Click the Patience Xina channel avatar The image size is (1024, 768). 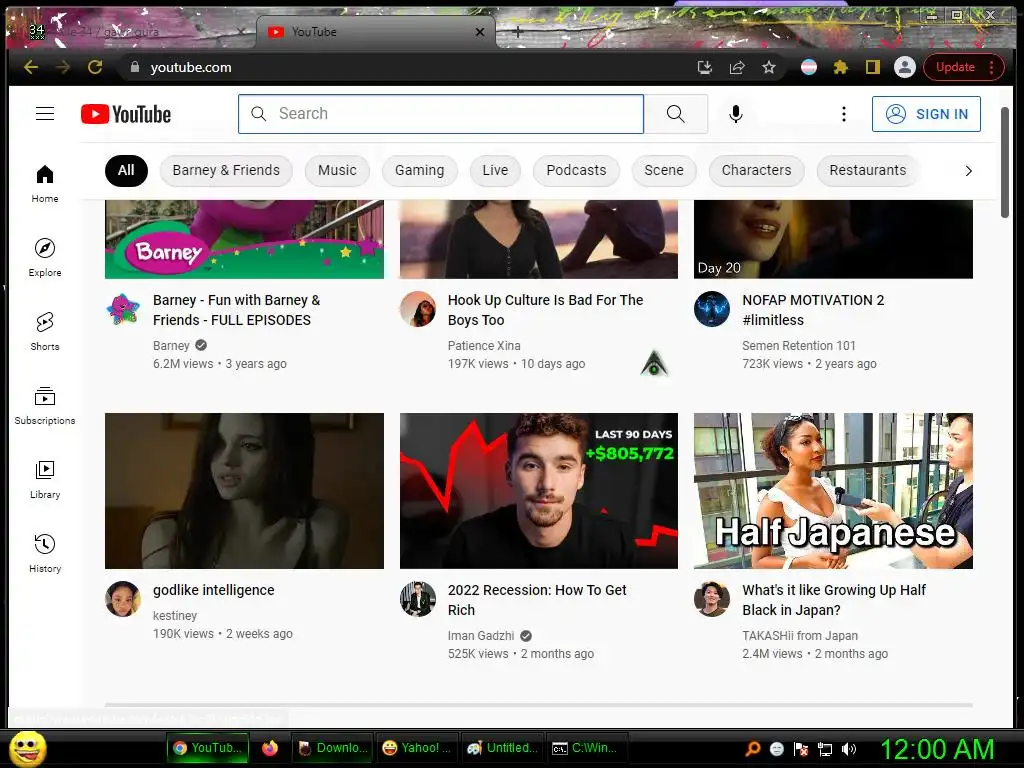[x=417, y=309]
